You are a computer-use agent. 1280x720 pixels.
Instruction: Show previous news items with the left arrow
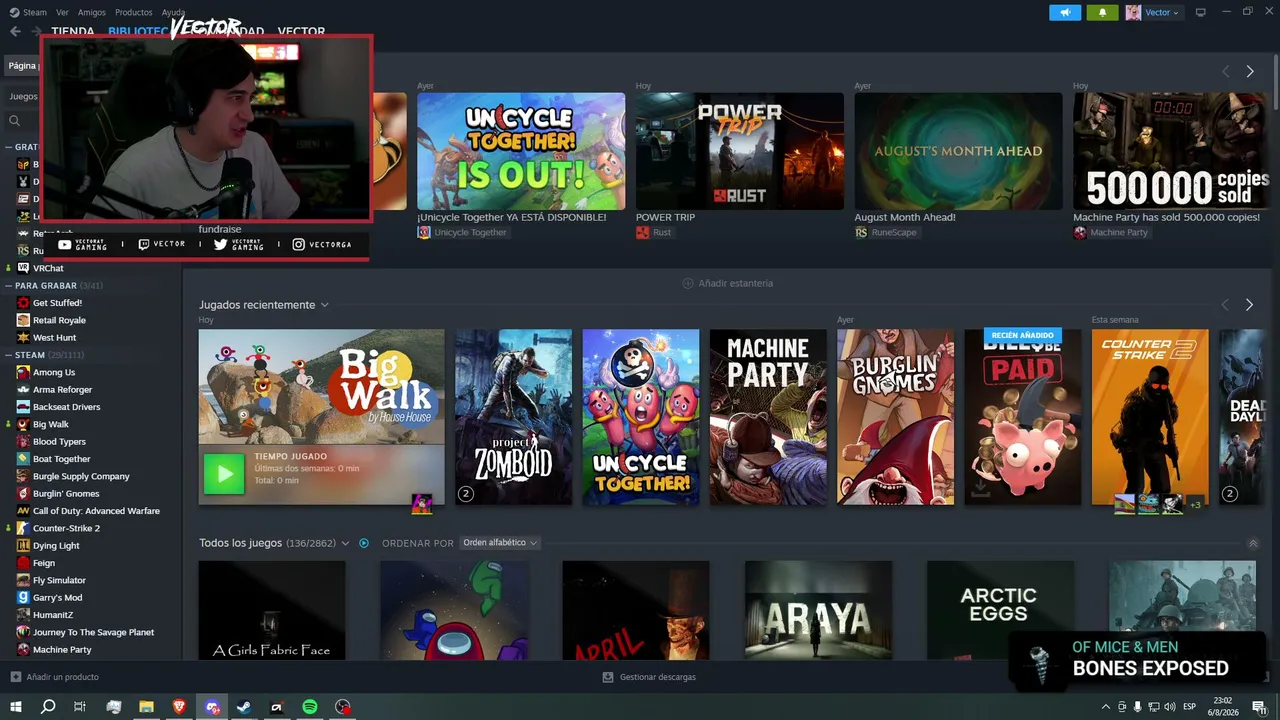click(x=1225, y=72)
